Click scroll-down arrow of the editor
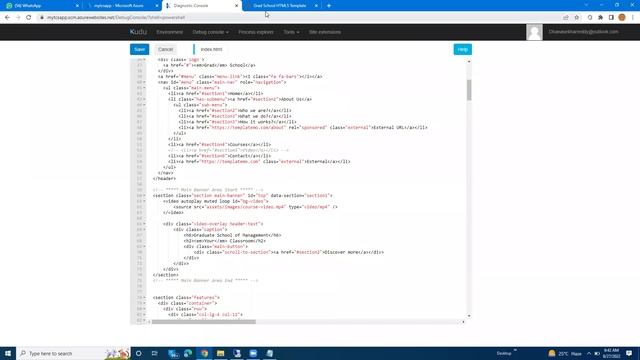Image resolution: width=640 pixels, height=360 pixels. point(469,316)
